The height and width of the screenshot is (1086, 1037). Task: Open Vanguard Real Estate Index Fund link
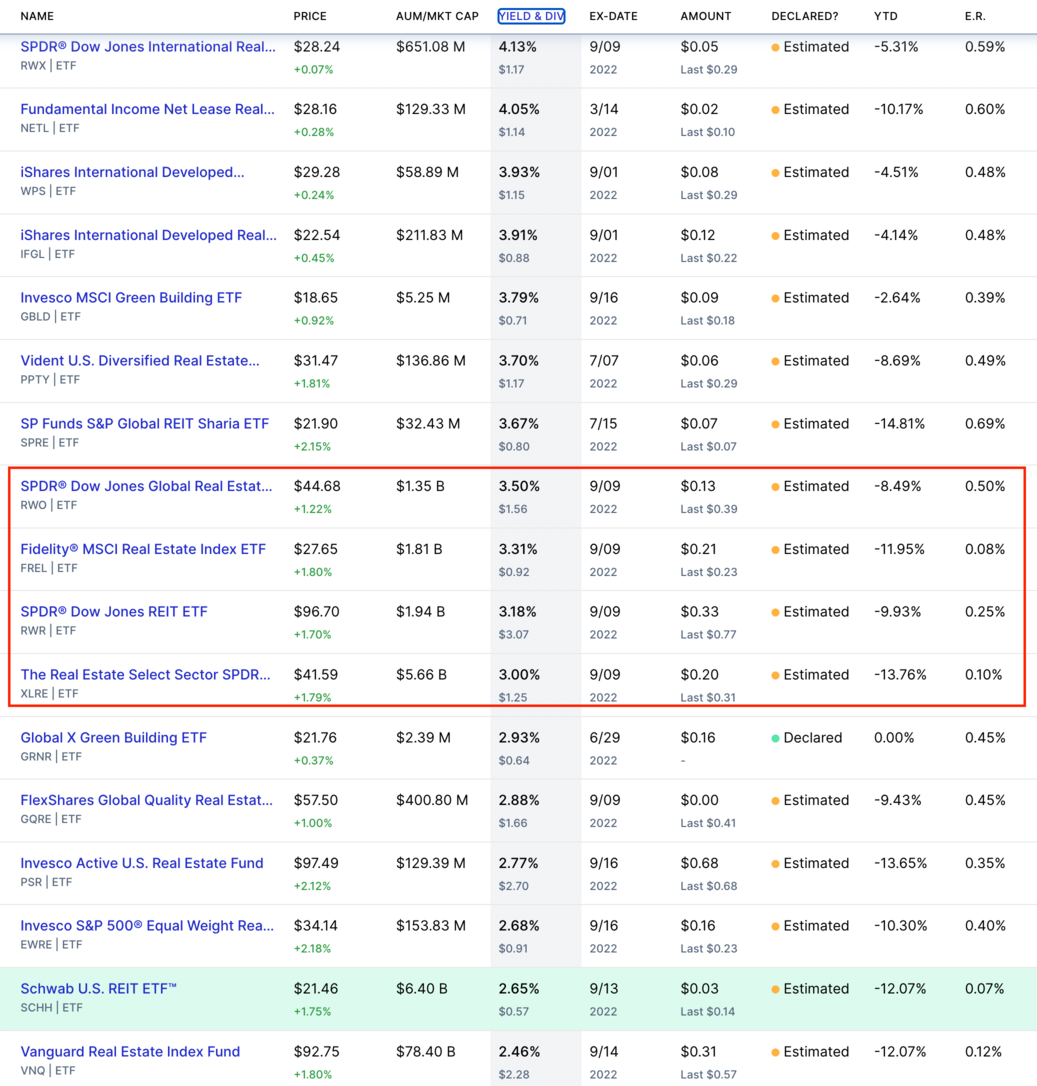130,1051
